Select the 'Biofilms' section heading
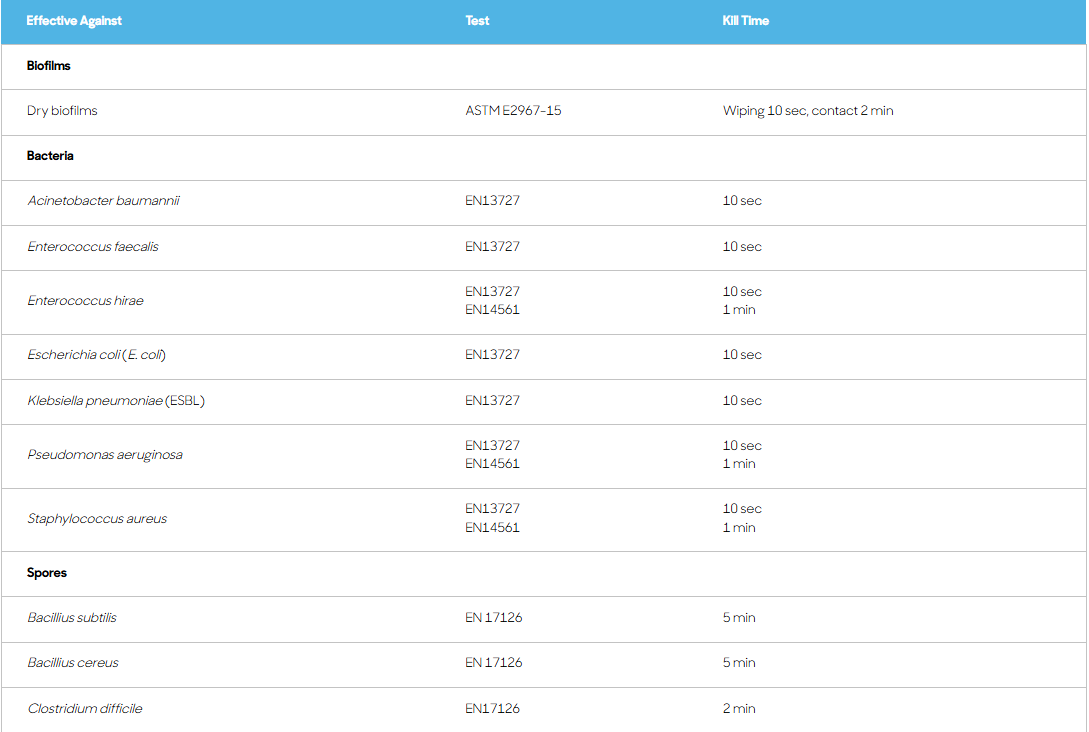The image size is (1089, 732). pos(49,66)
